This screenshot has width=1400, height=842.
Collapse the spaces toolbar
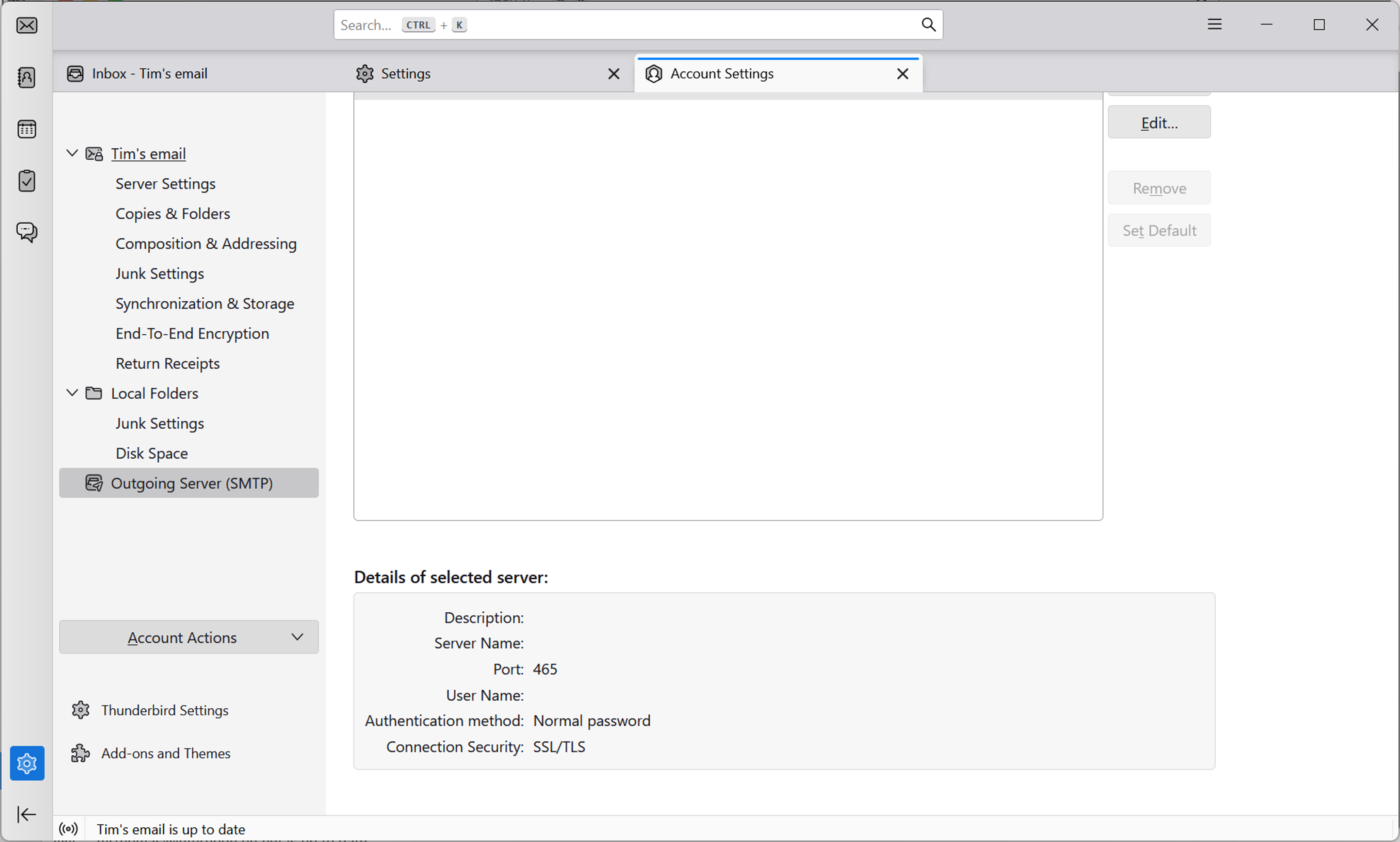click(x=26, y=814)
